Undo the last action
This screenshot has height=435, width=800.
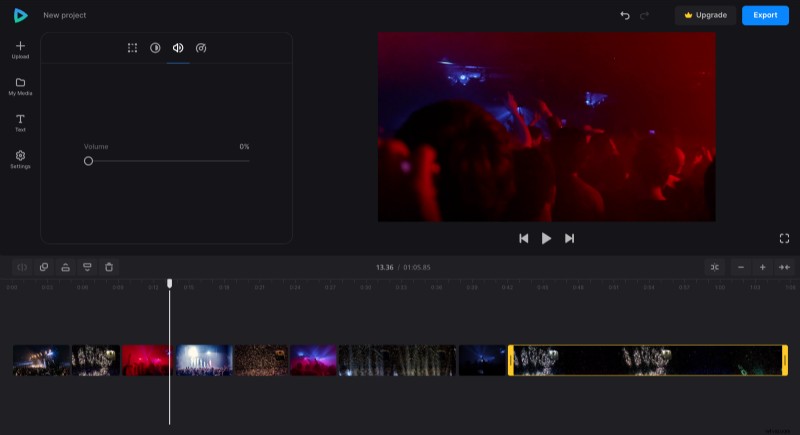[x=624, y=15]
